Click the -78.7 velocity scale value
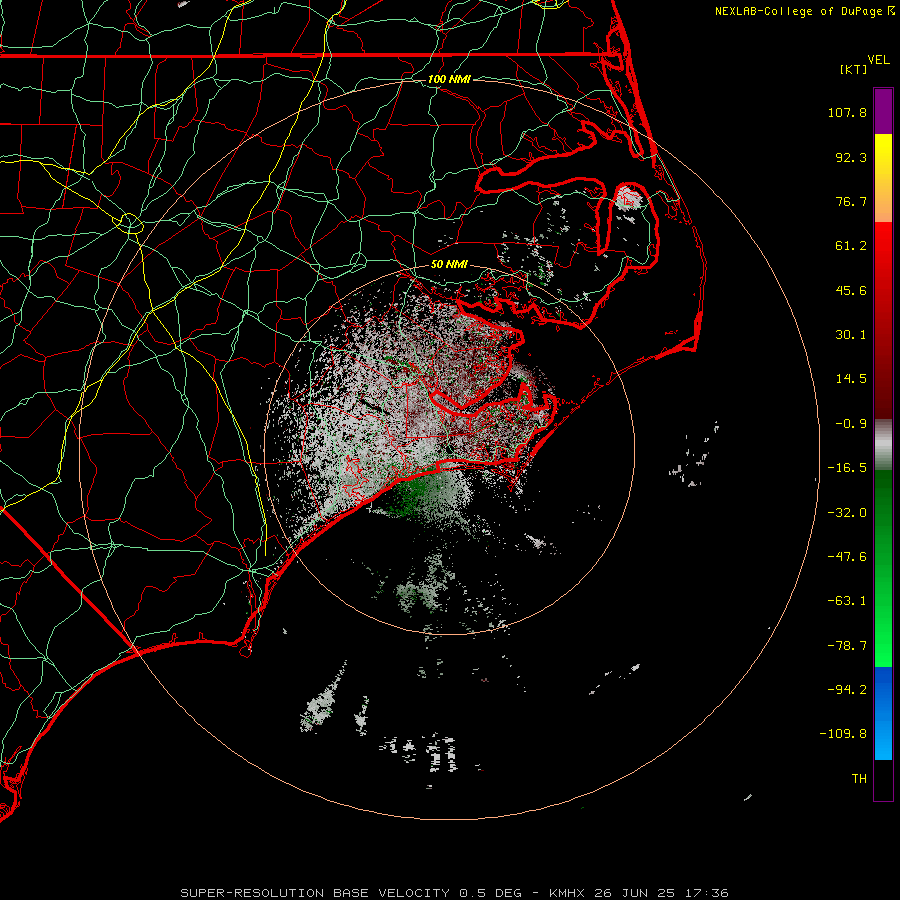Image resolution: width=900 pixels, height=900 pixels. click(847, 646)
